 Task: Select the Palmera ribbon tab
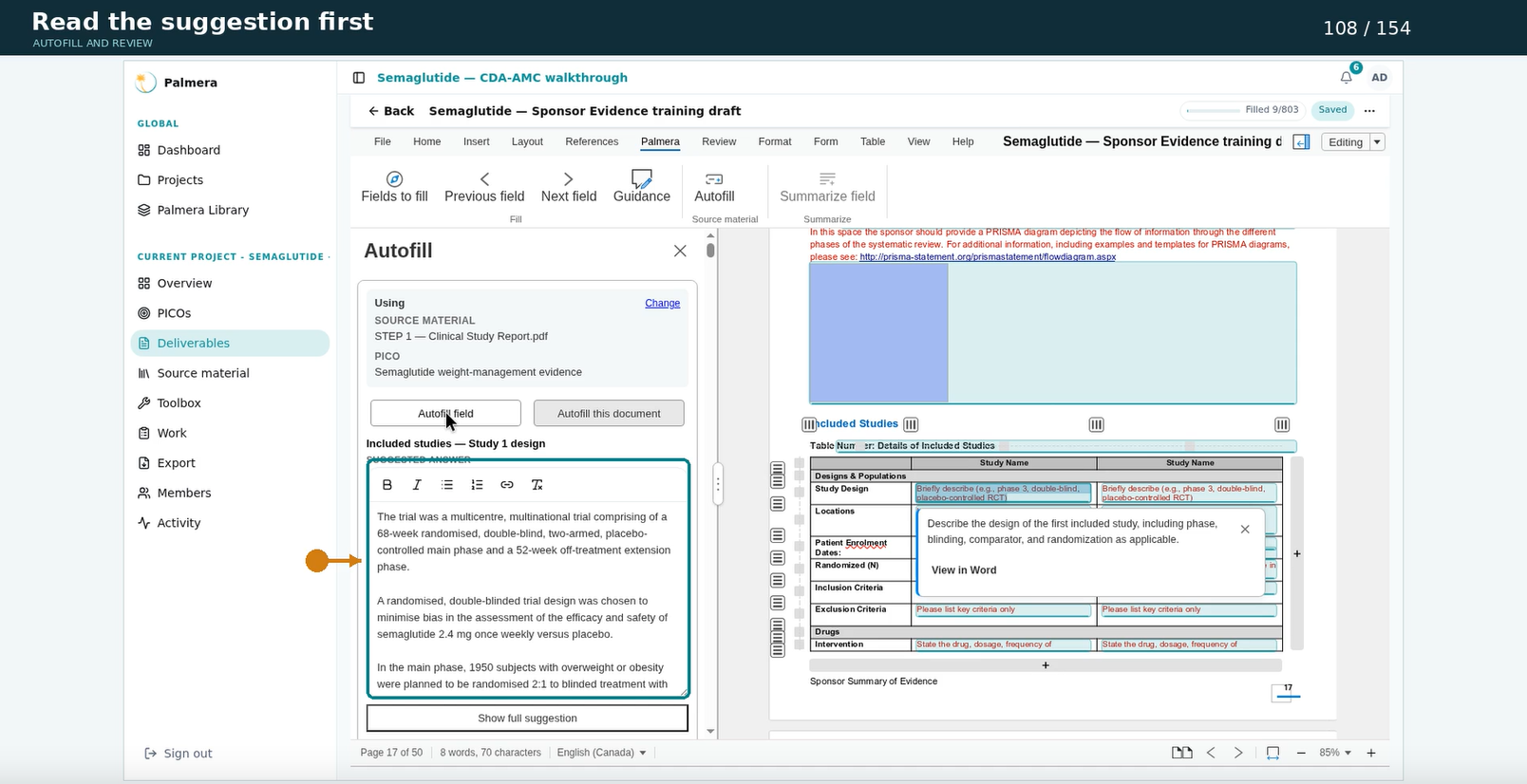660,141
